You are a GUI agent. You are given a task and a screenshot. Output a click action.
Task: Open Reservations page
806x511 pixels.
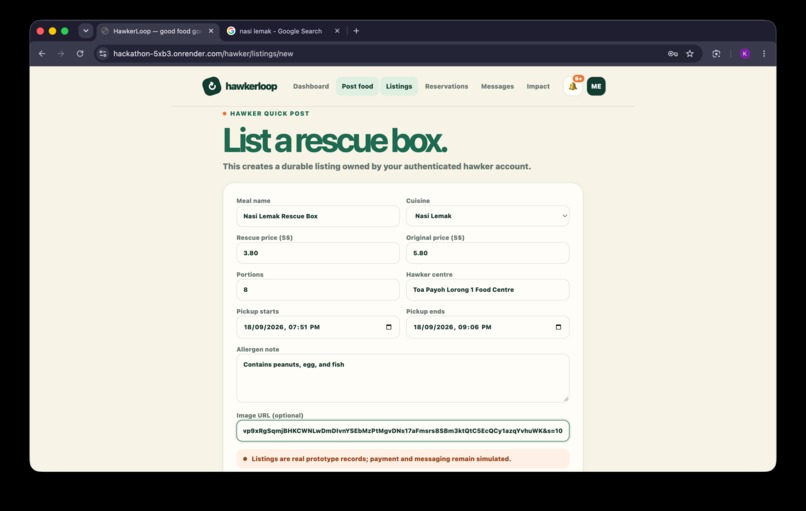tap(446, 86)
